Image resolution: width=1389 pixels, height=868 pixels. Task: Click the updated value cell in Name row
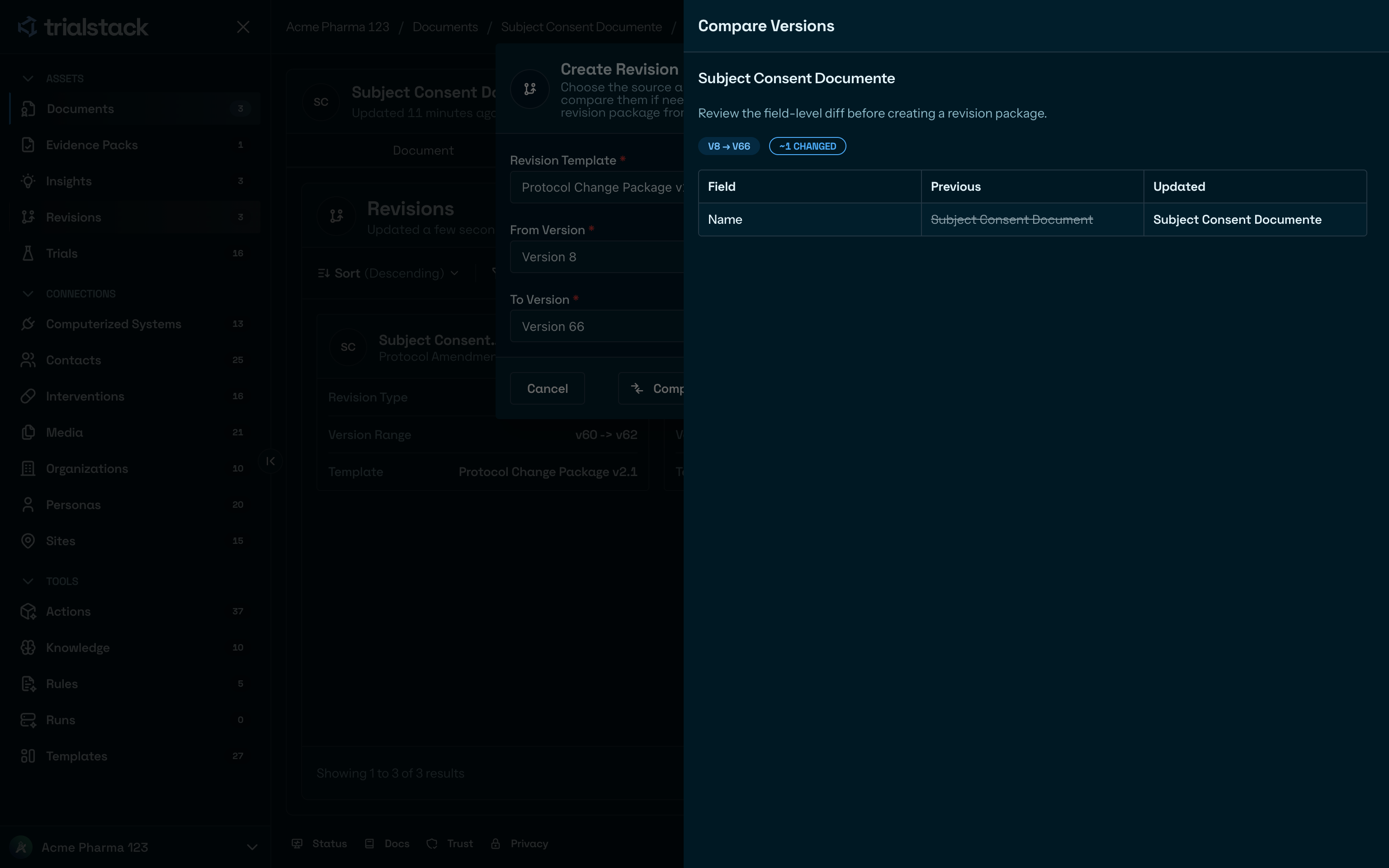click(x=1255, y=219)
